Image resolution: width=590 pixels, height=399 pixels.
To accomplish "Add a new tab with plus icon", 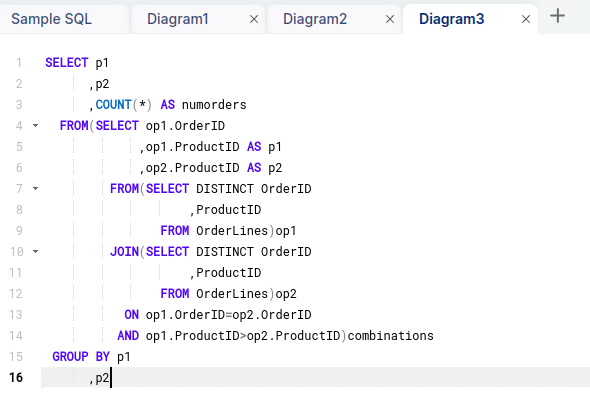I will [x=557, y=16].
